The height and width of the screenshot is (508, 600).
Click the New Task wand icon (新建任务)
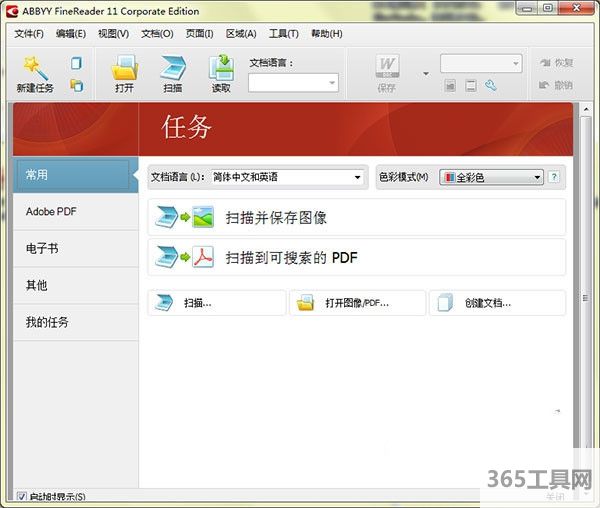click(x=36, y=68)
